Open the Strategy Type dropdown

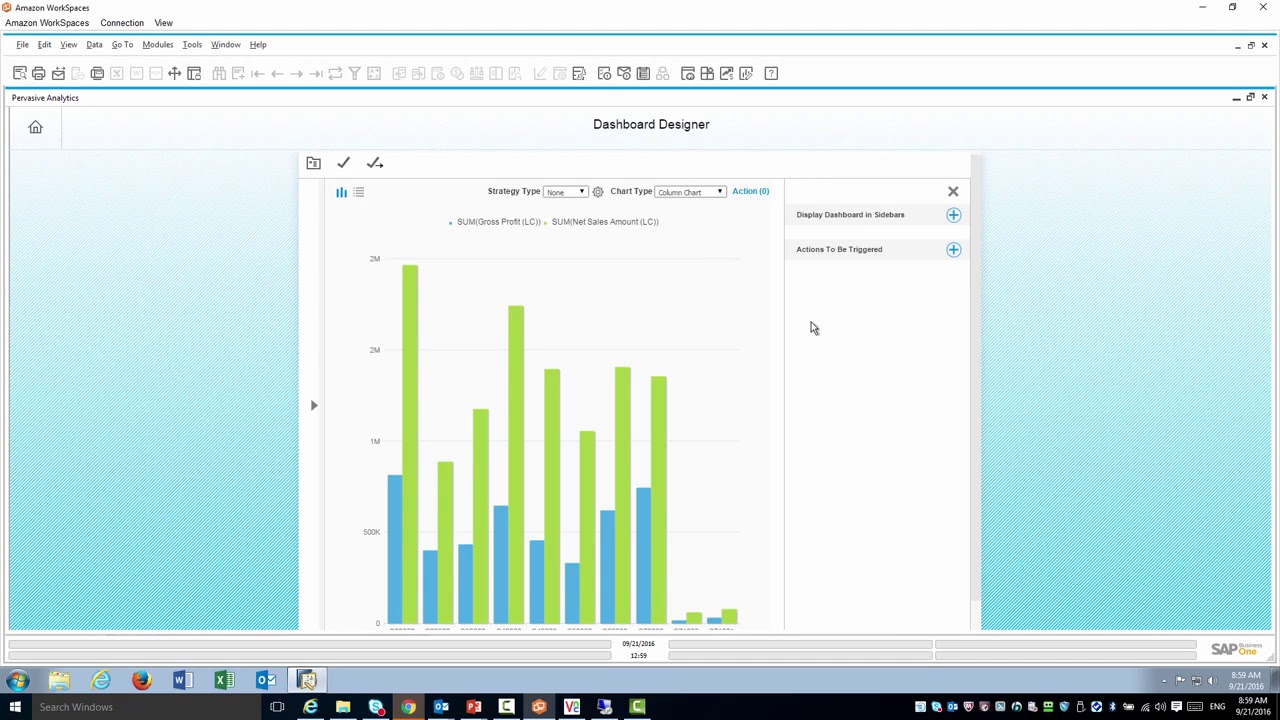565,192
